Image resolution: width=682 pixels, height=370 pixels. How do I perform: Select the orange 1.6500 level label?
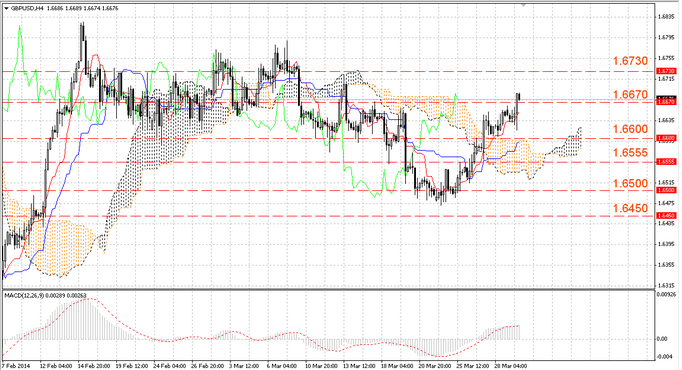pos(630,183)
